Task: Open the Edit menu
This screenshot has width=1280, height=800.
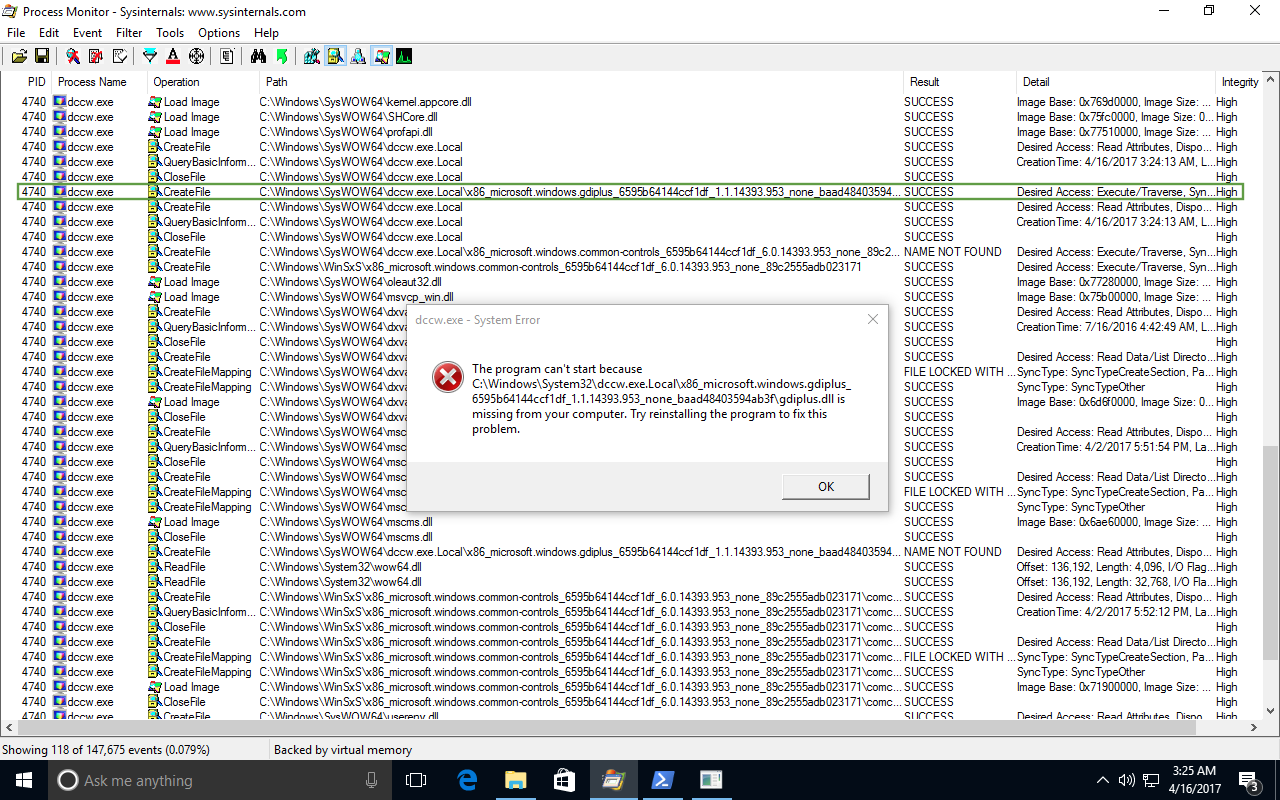Action: [x=49, y=33]
